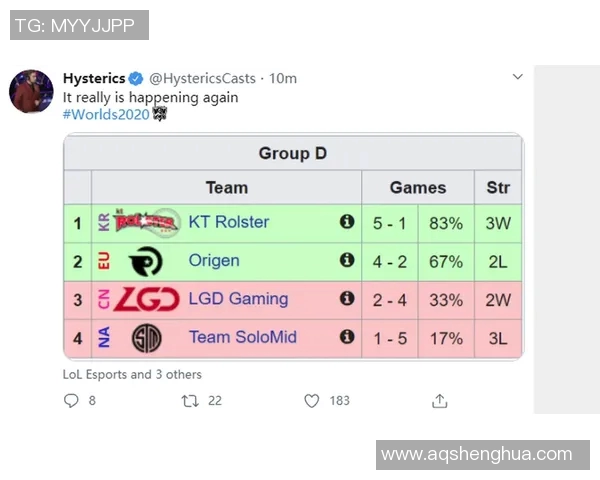Click LoL Esports and 3 others
The width and height of the screenshot is (600, 480).
132,374
